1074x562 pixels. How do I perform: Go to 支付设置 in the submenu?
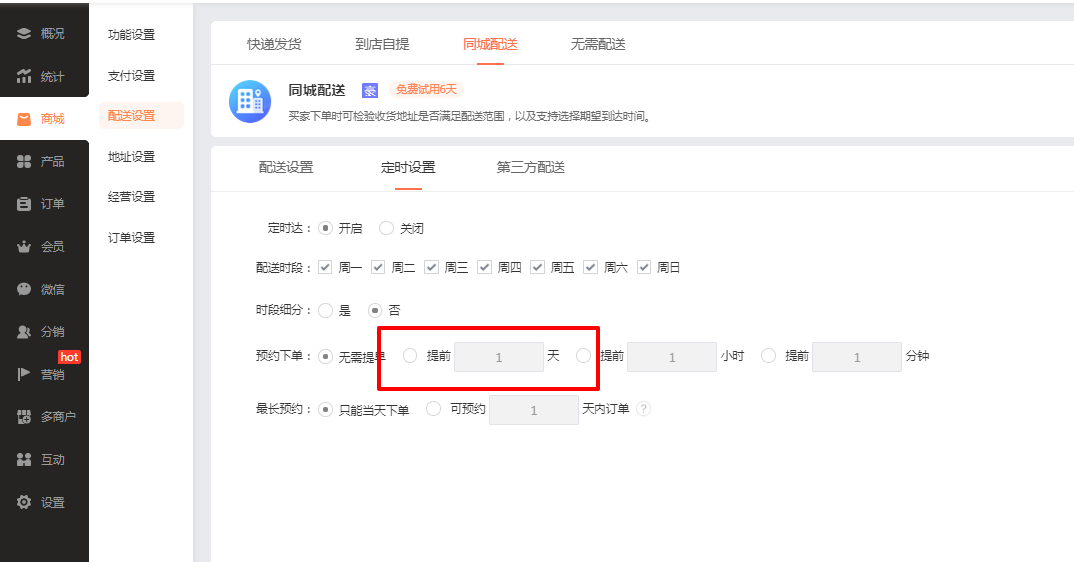[x=131, y=76]
